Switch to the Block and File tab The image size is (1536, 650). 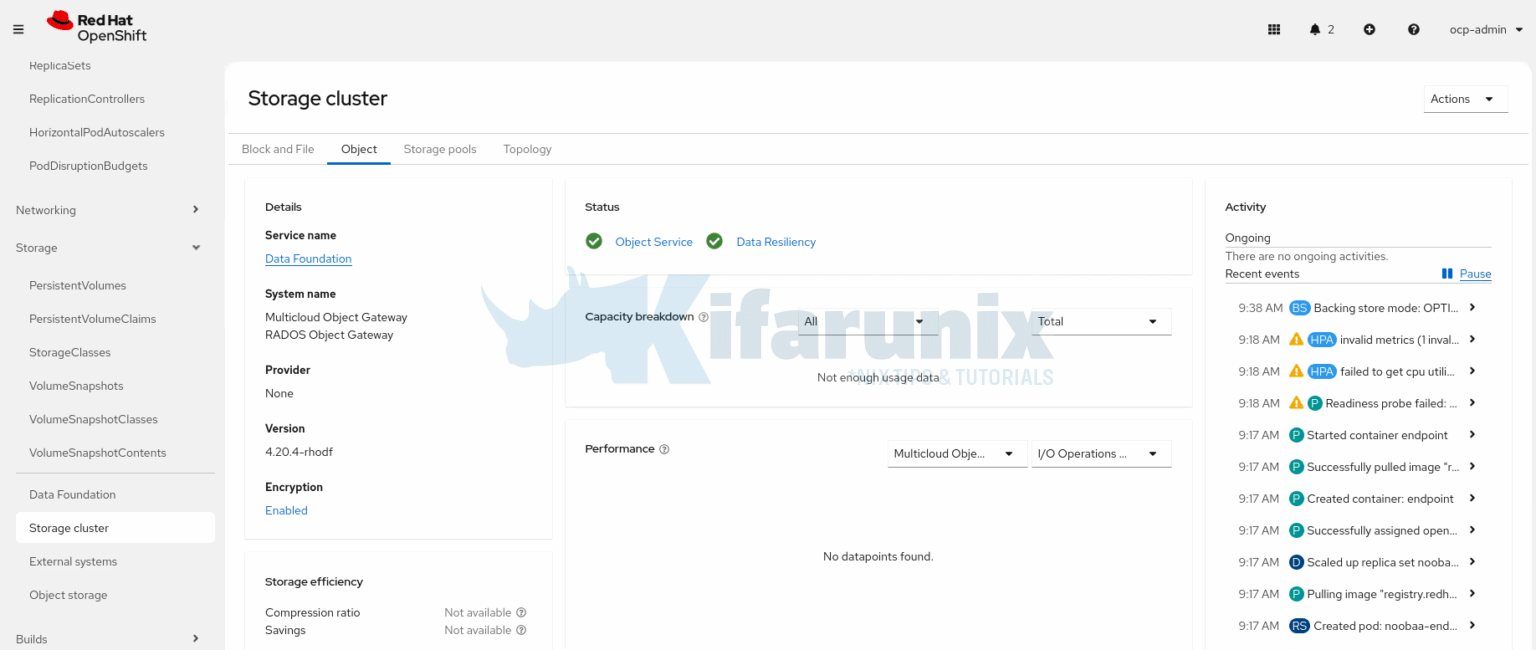(x=278, y=149)
